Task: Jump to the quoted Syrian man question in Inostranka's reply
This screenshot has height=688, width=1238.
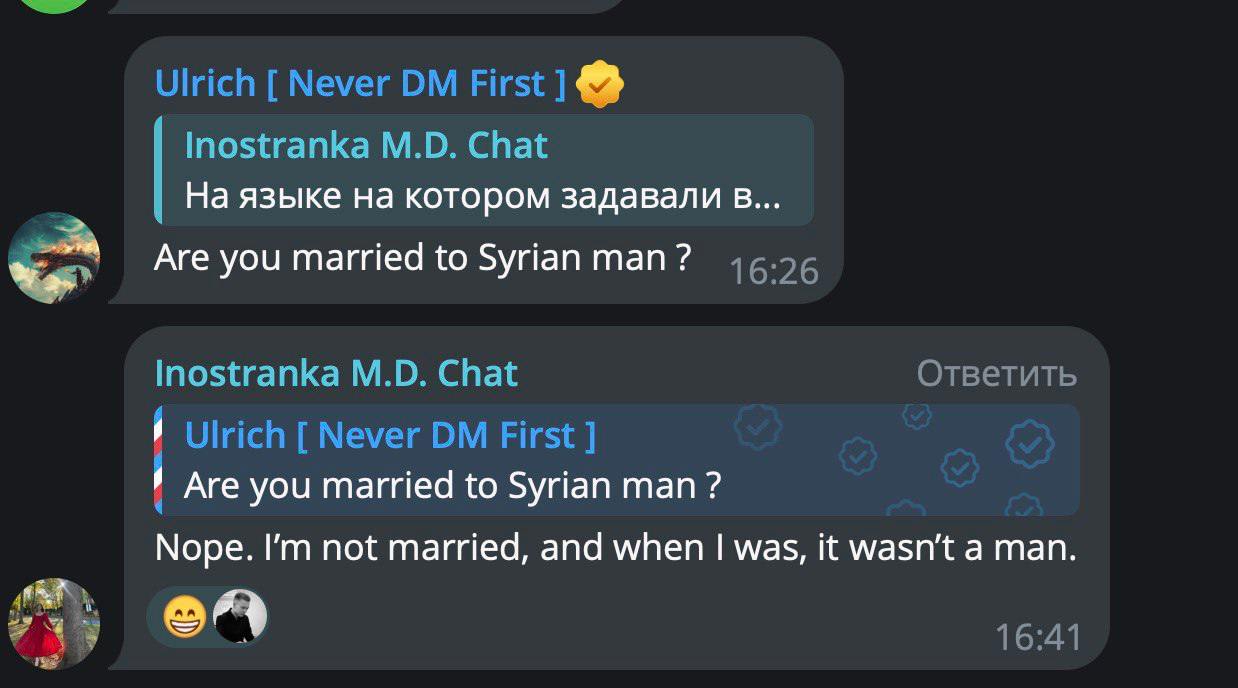Action: pyautogui.click(x=452, y=486)
